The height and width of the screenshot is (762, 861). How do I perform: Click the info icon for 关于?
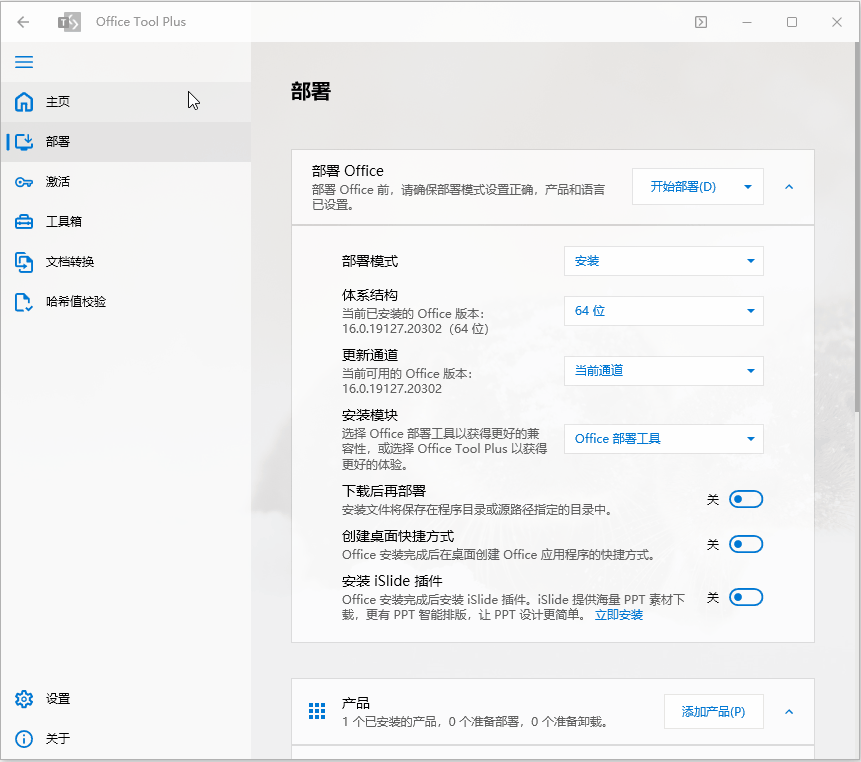[24, 739]
